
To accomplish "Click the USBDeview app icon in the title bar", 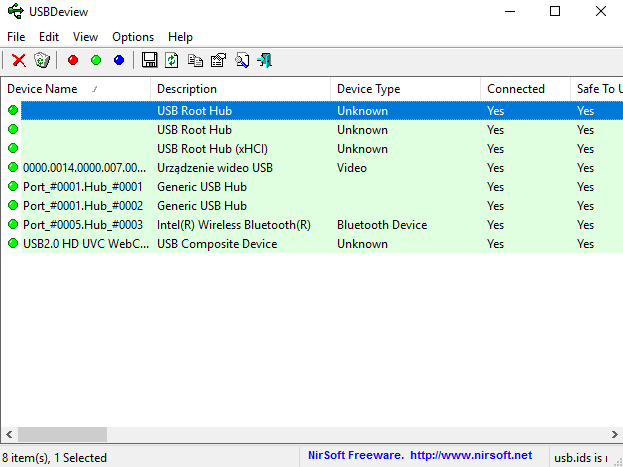I will click(16, 12).
